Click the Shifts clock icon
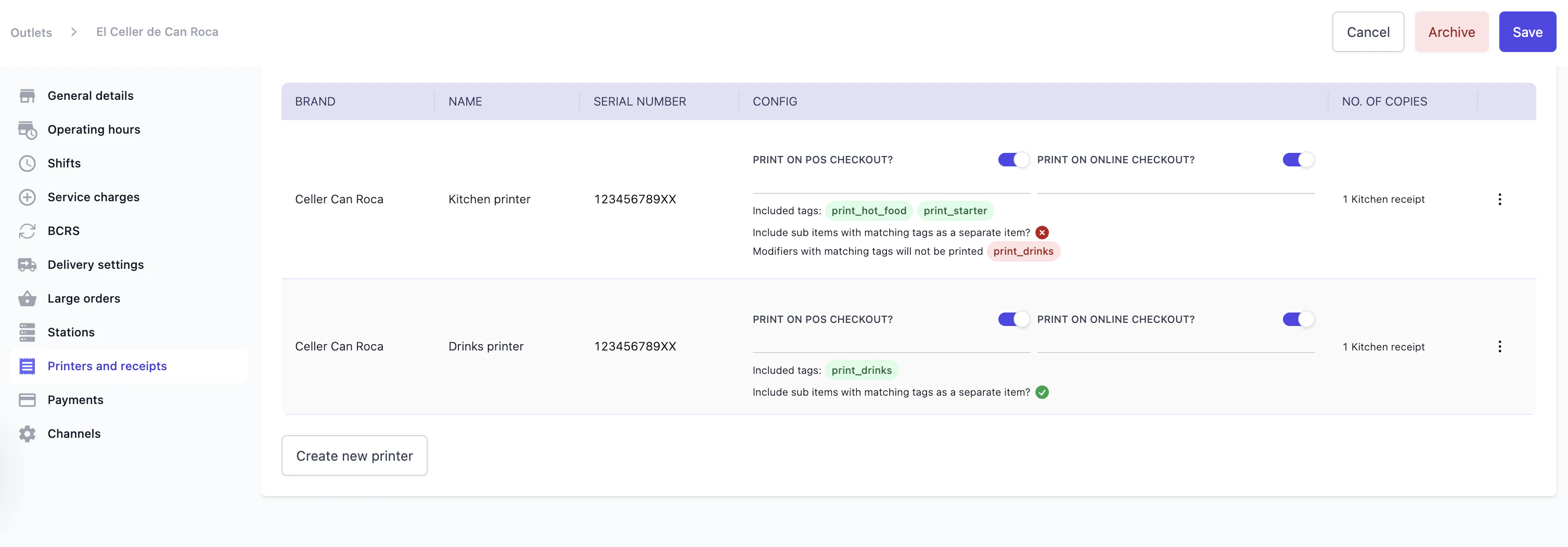1568x547 pixels. (x=27, y=163)
